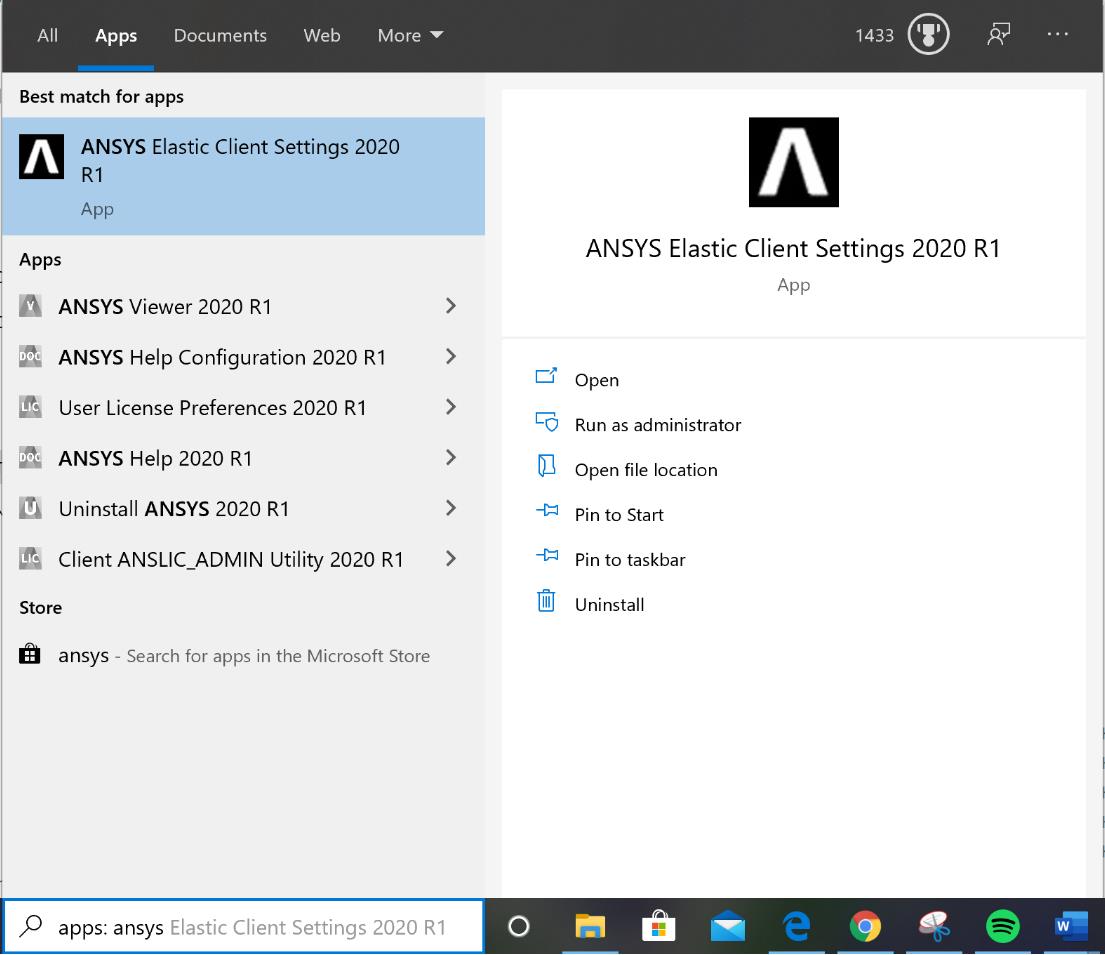Switch to the Web tab
Image resolution: width=1105 pixels, height=955 pixels.
[x=321, y=35]
